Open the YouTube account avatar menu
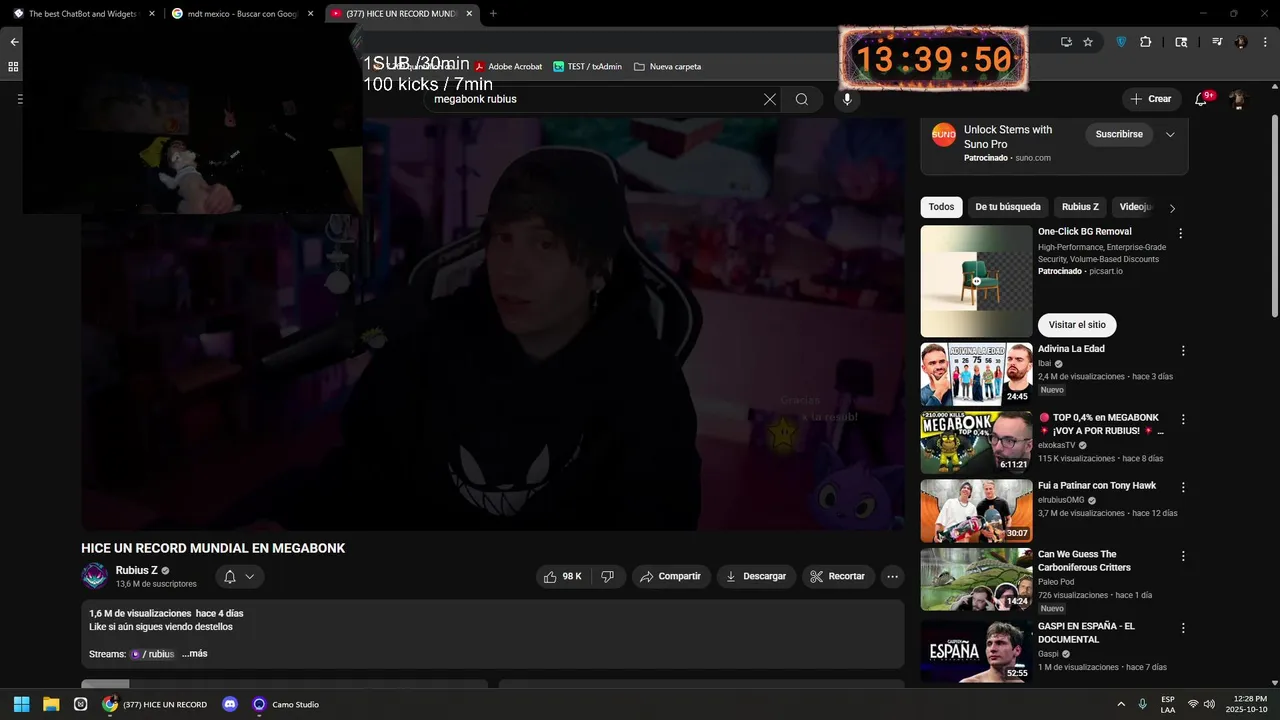Screen dimensions: 1280x720 (1237, 99)
